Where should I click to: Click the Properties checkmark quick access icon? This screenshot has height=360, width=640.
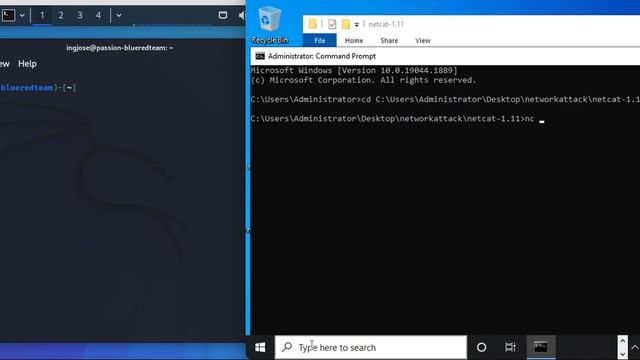(x=332, y=24)
